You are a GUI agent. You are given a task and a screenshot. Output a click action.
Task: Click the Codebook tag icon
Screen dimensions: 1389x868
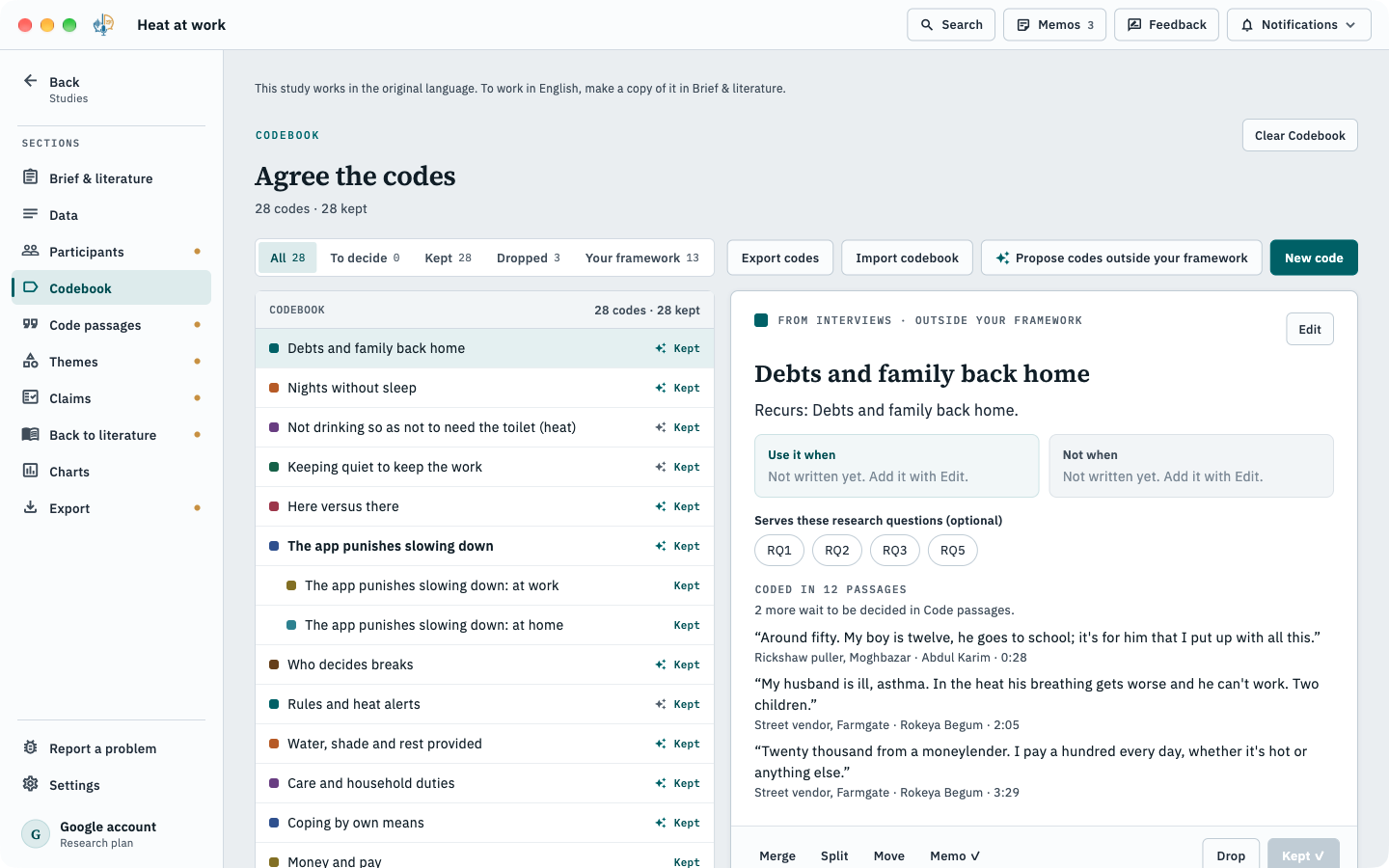coord(31,287)
